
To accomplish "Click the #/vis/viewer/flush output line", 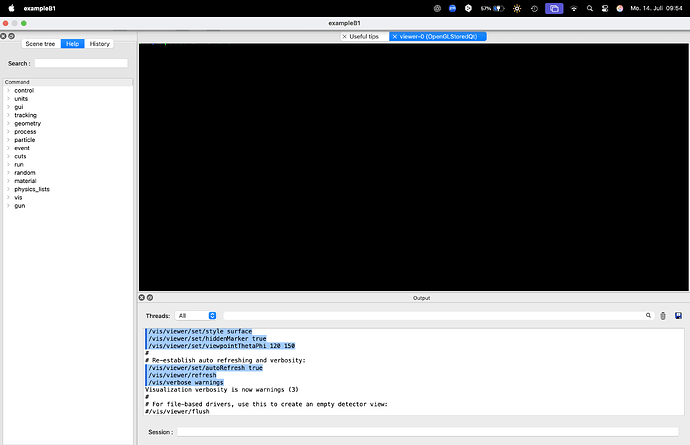I will [x=177, y=412].
